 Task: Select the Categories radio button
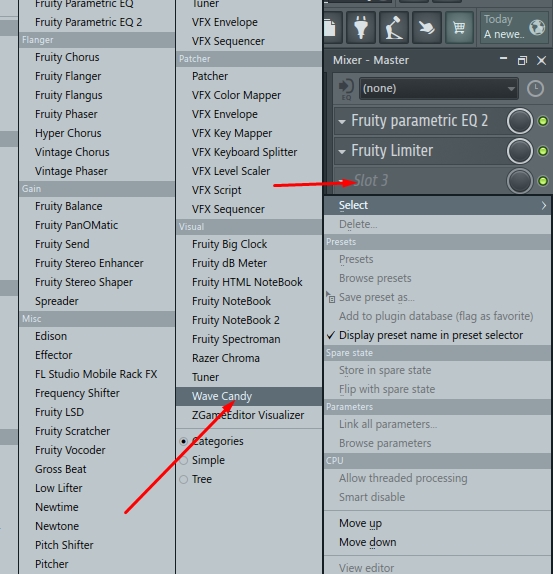(x=184, y=441)
